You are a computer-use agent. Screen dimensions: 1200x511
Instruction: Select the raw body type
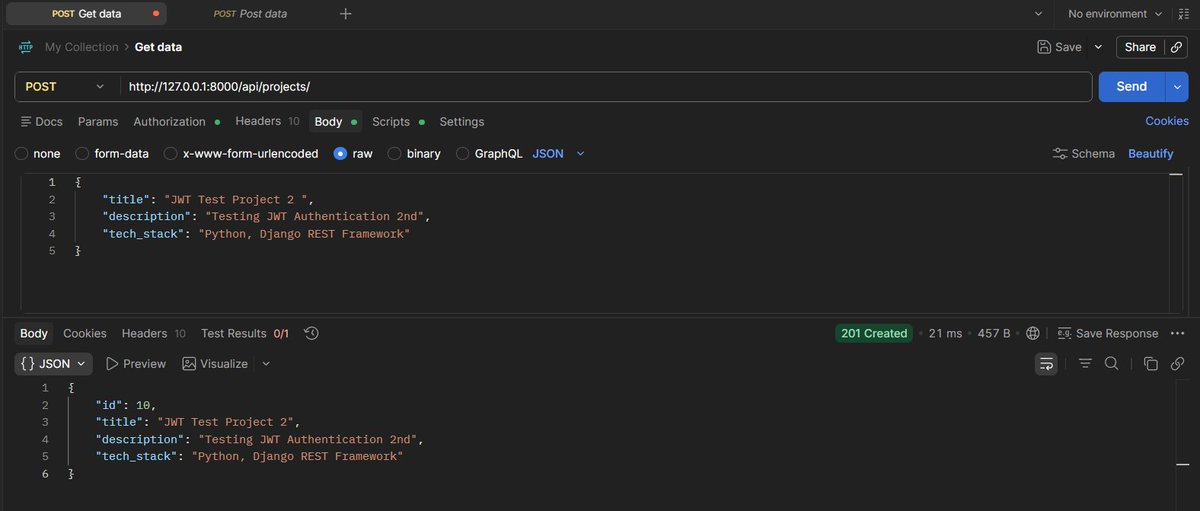(341, 154)
